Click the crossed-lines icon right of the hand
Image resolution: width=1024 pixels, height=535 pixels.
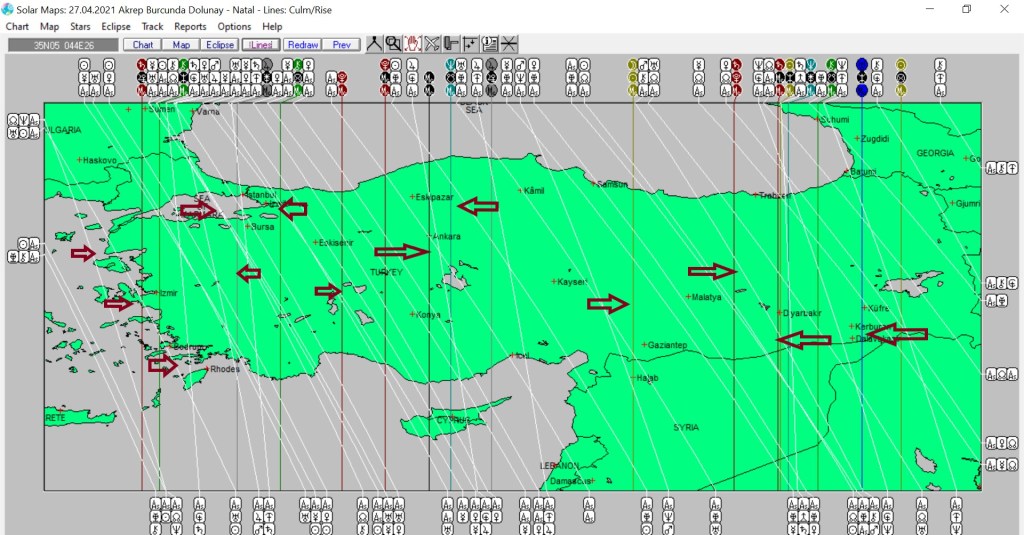[x=432, y=44]
